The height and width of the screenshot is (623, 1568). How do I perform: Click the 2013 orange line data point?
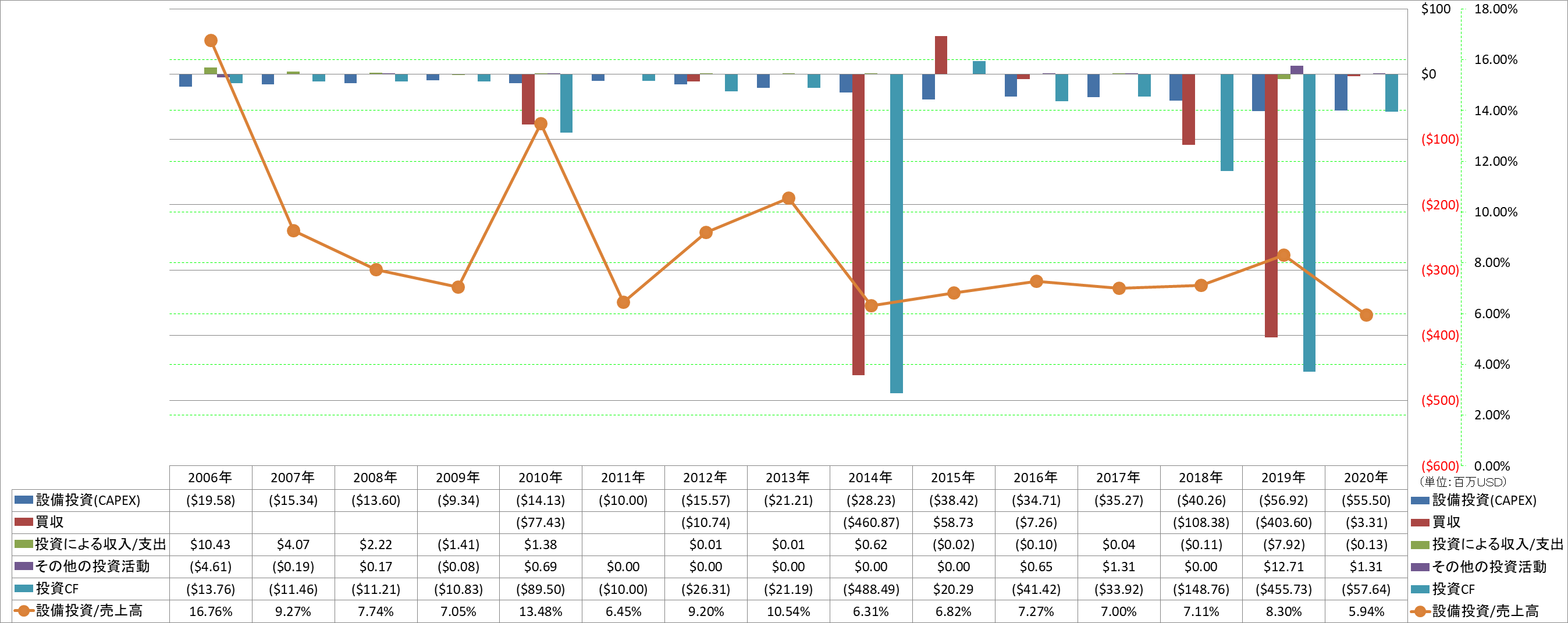tap(788, 198)
